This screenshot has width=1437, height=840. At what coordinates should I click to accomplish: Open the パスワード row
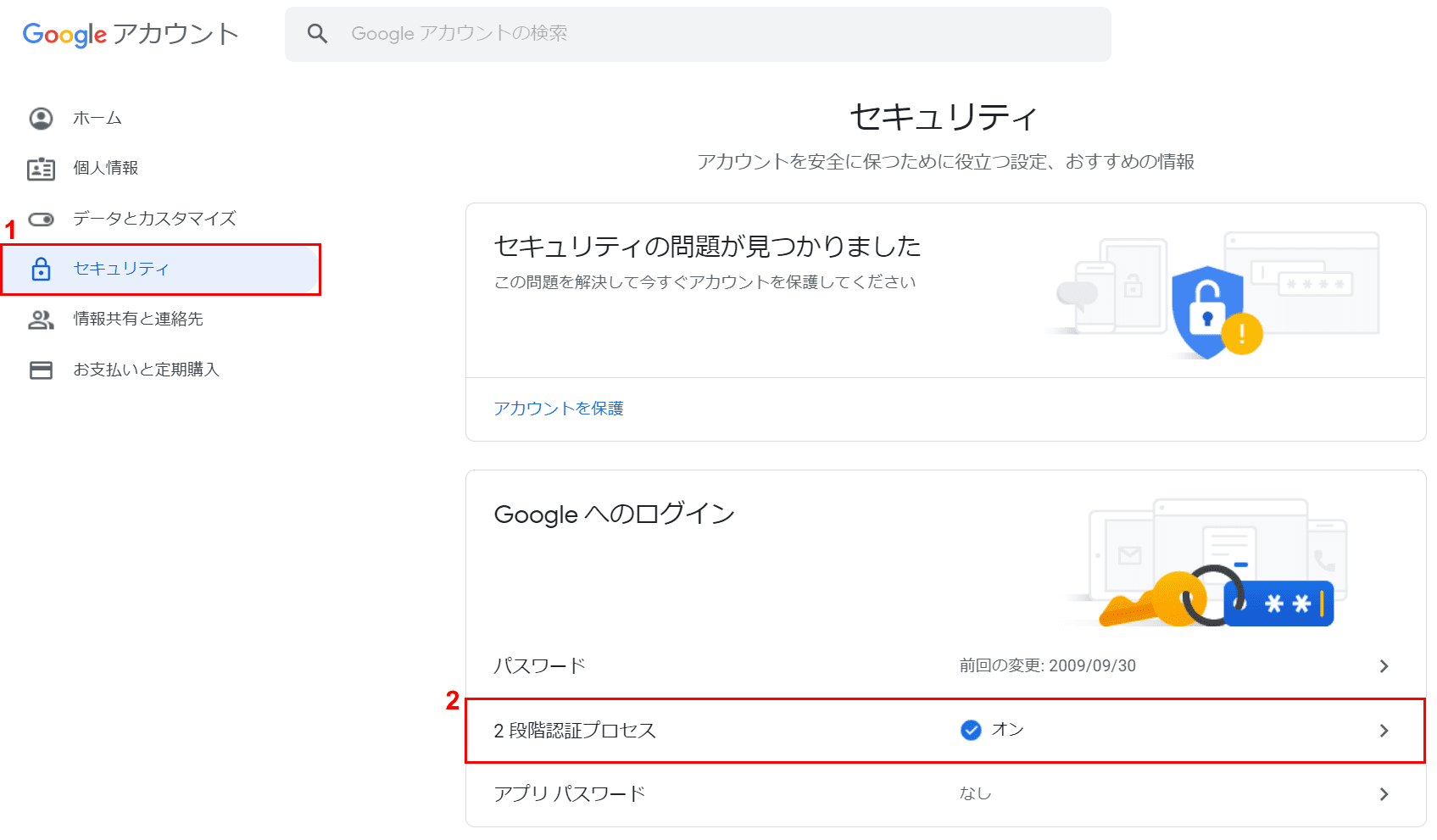[945, 666]
